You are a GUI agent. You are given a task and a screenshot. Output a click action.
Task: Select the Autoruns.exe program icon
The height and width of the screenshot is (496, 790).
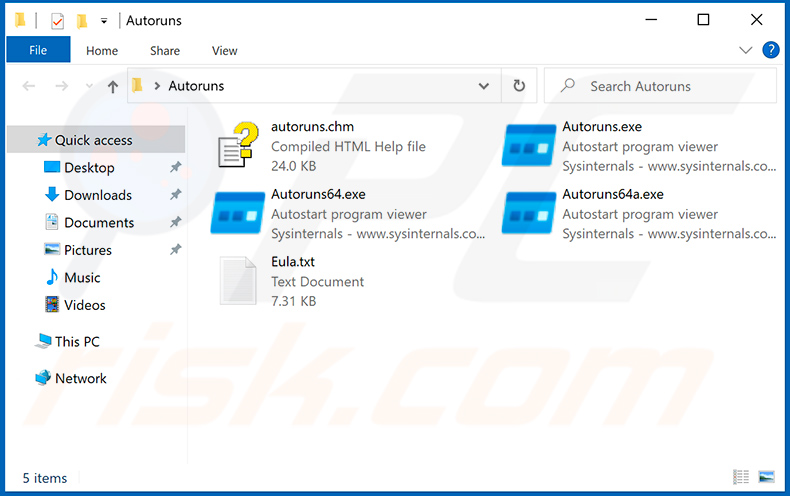tap(529, 145)
